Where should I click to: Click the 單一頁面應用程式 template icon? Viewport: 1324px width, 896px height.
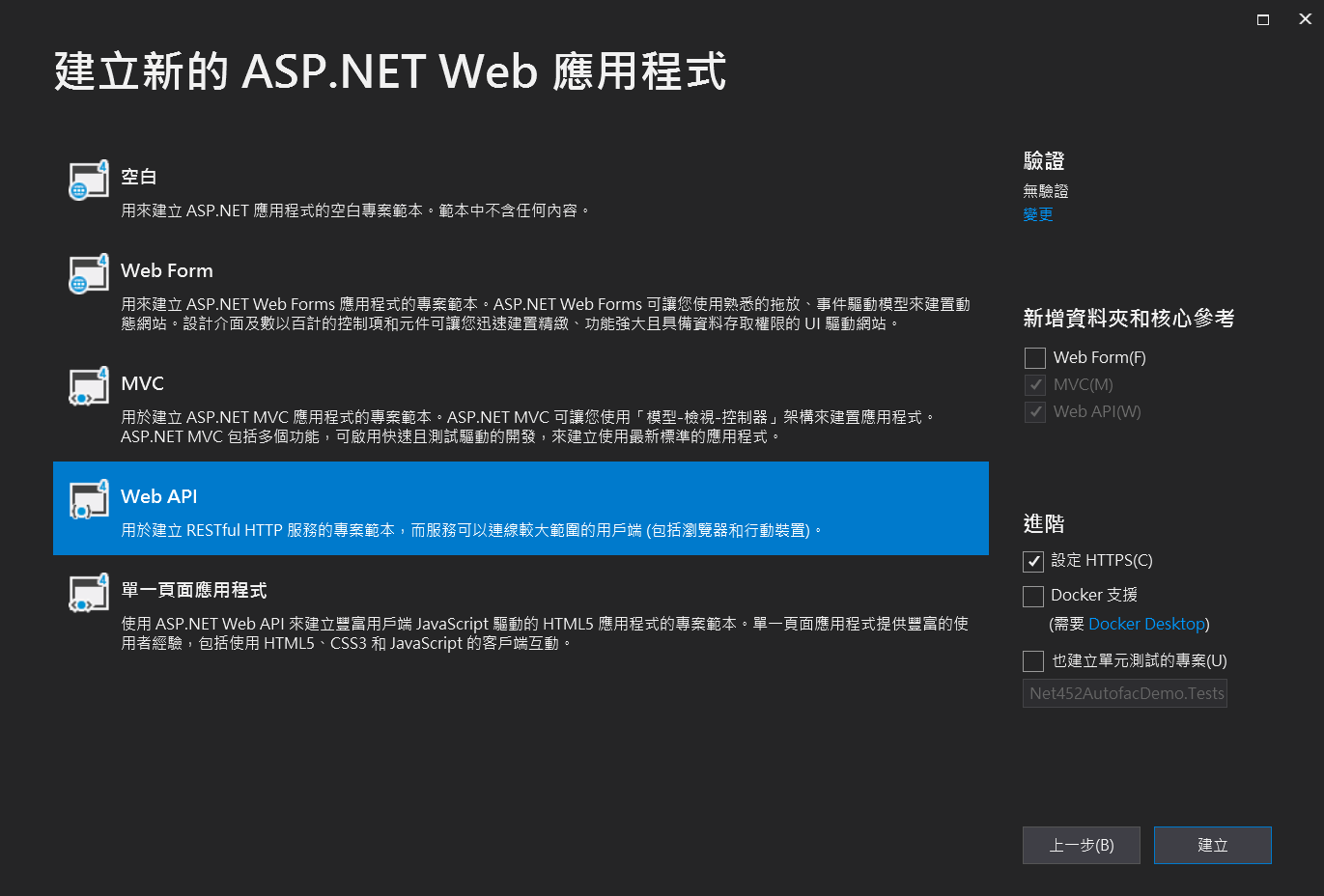(x=88, y=594)
